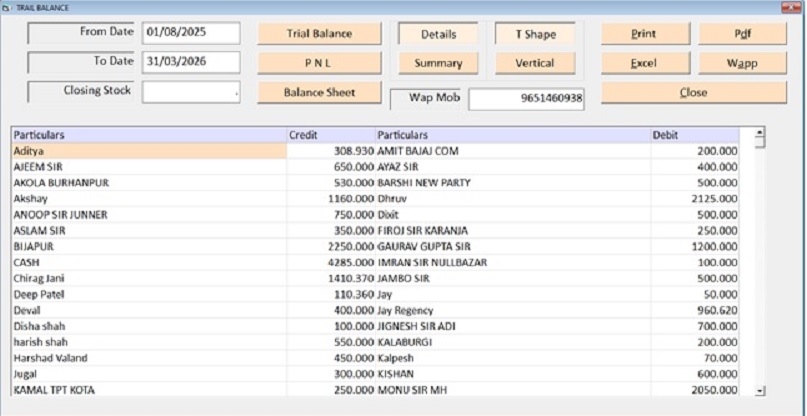This screenshot has height=416, width=807.
Task: Export report to Excel
Action: point(645,63)
